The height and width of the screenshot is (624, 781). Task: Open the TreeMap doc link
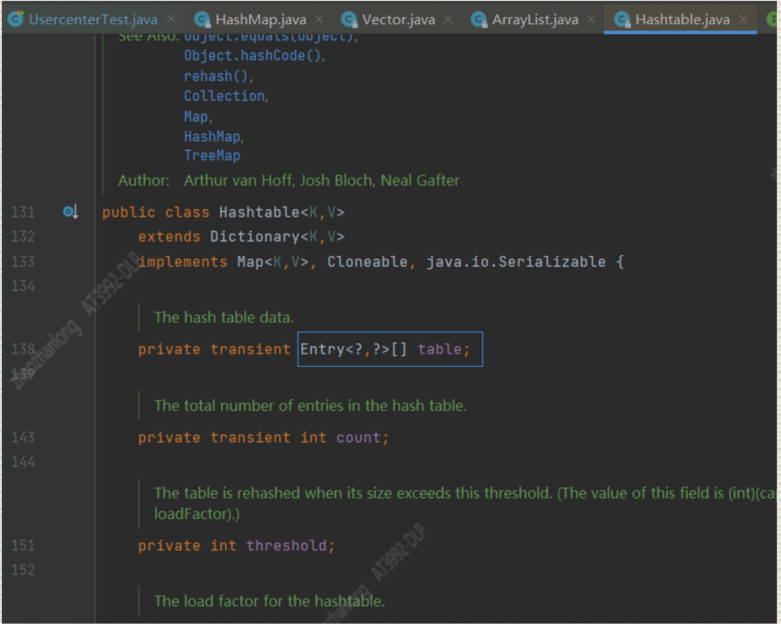pos(212,155)
